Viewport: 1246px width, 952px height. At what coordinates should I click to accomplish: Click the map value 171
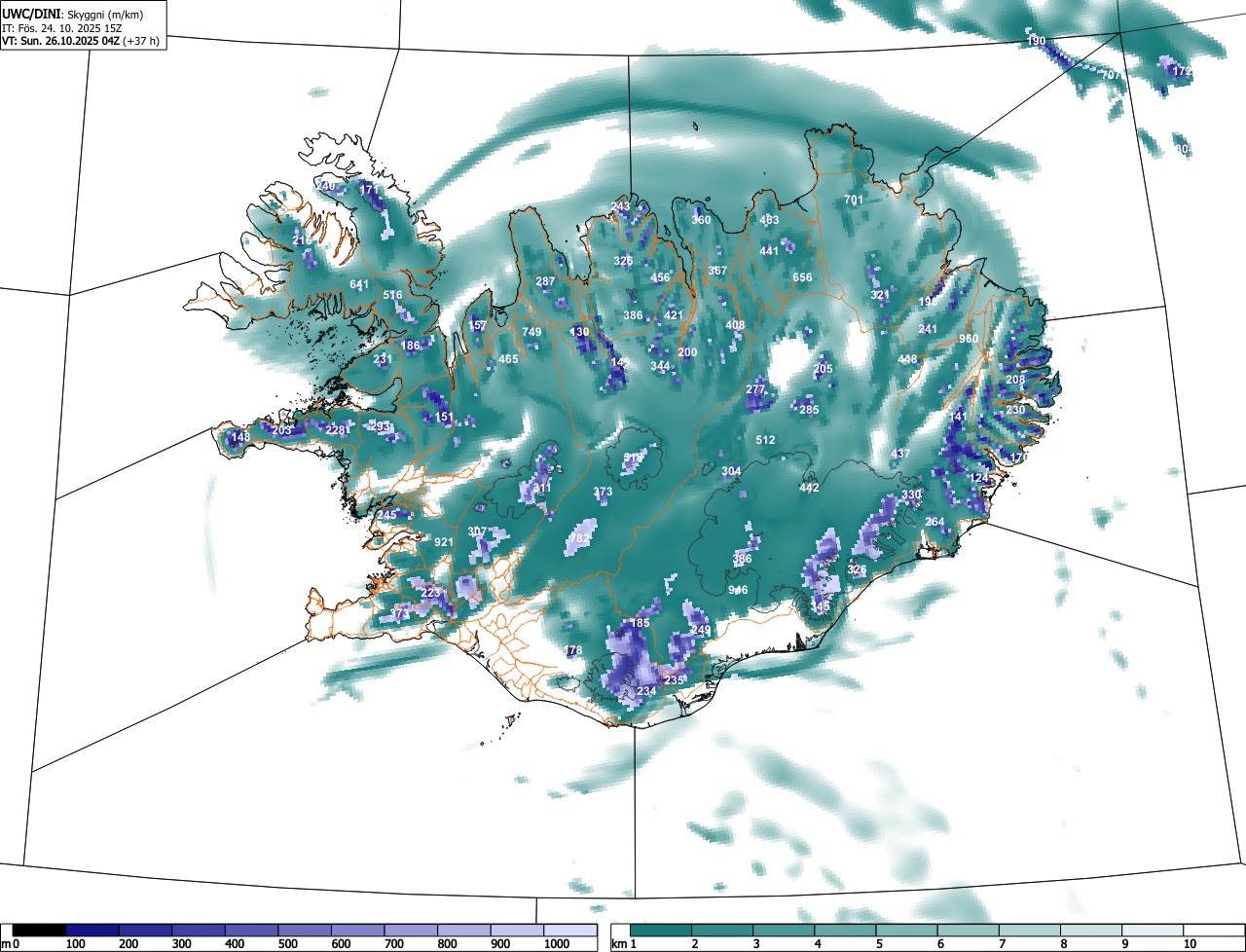(x=369, y=189)
